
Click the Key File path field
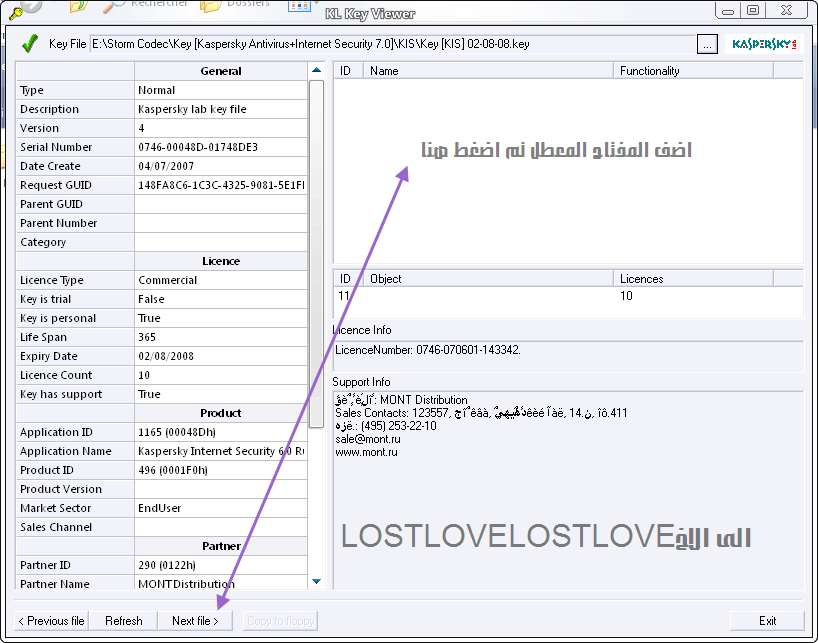tap(392, 44)
